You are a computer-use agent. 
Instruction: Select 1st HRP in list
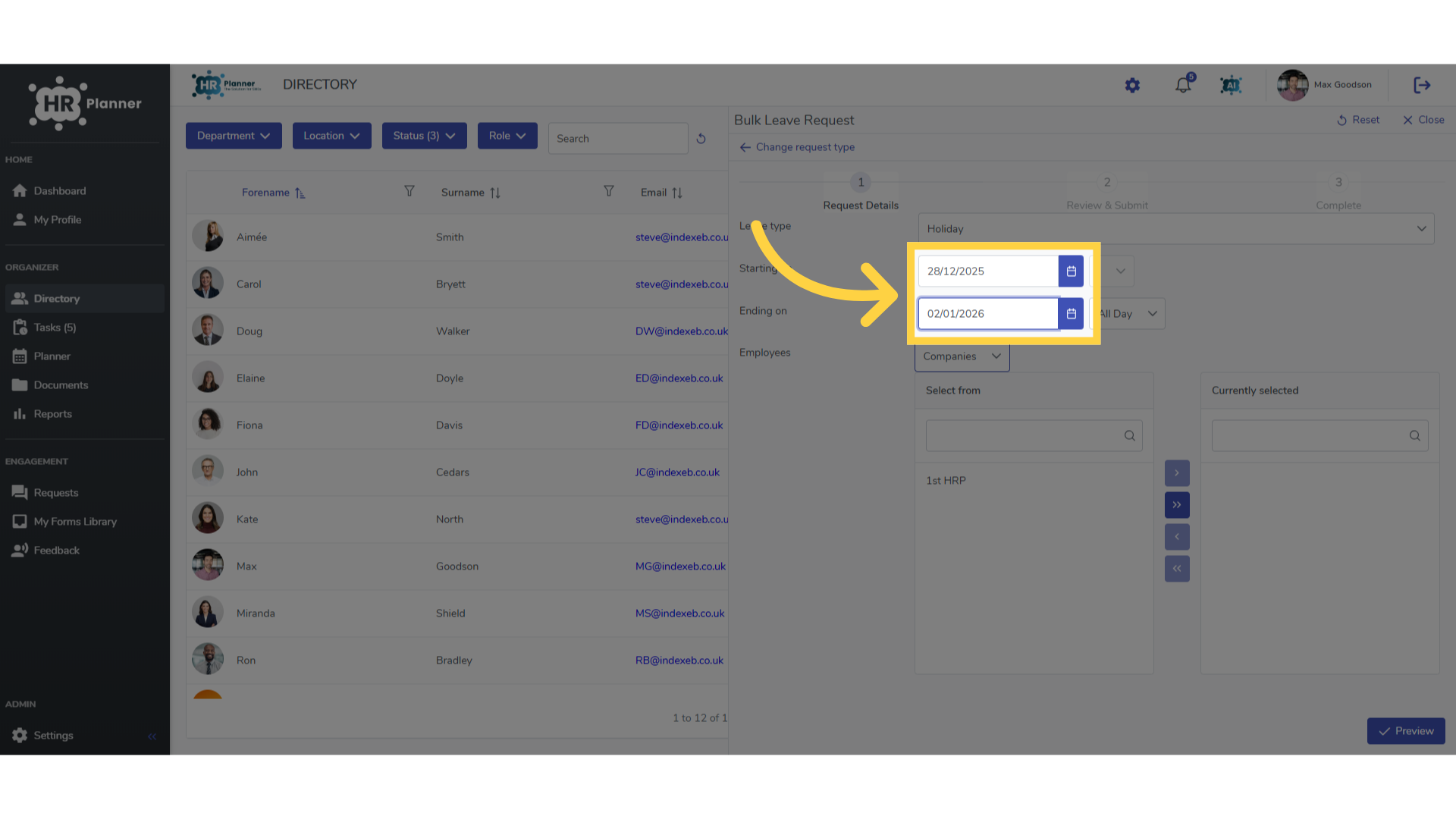(946, 481)
